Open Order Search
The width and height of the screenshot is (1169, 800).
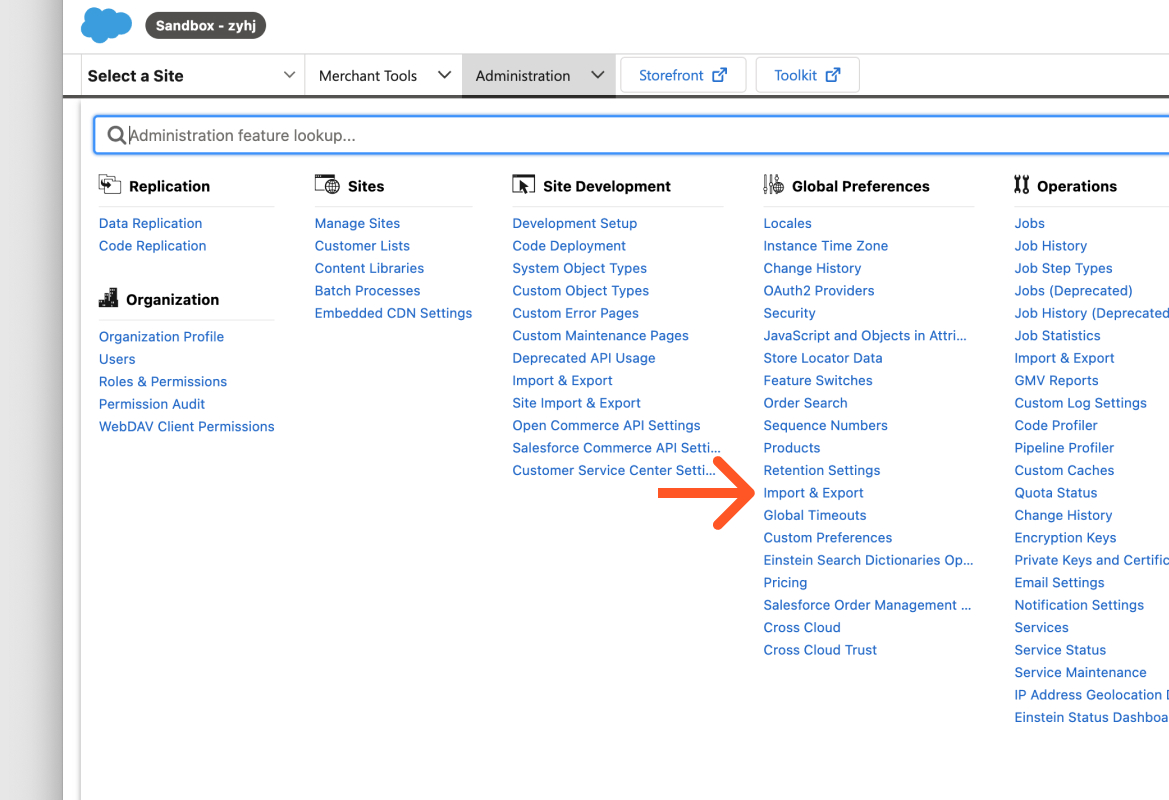point(805,403)
